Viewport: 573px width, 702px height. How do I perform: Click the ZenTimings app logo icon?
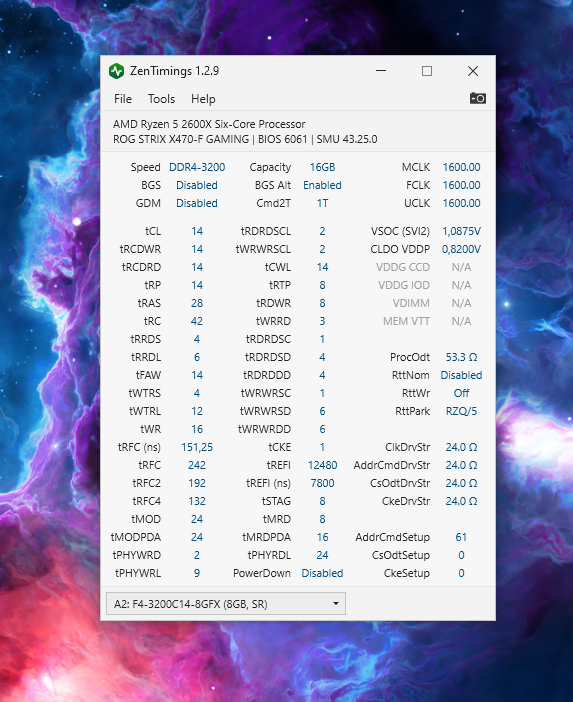coord(116,71)
